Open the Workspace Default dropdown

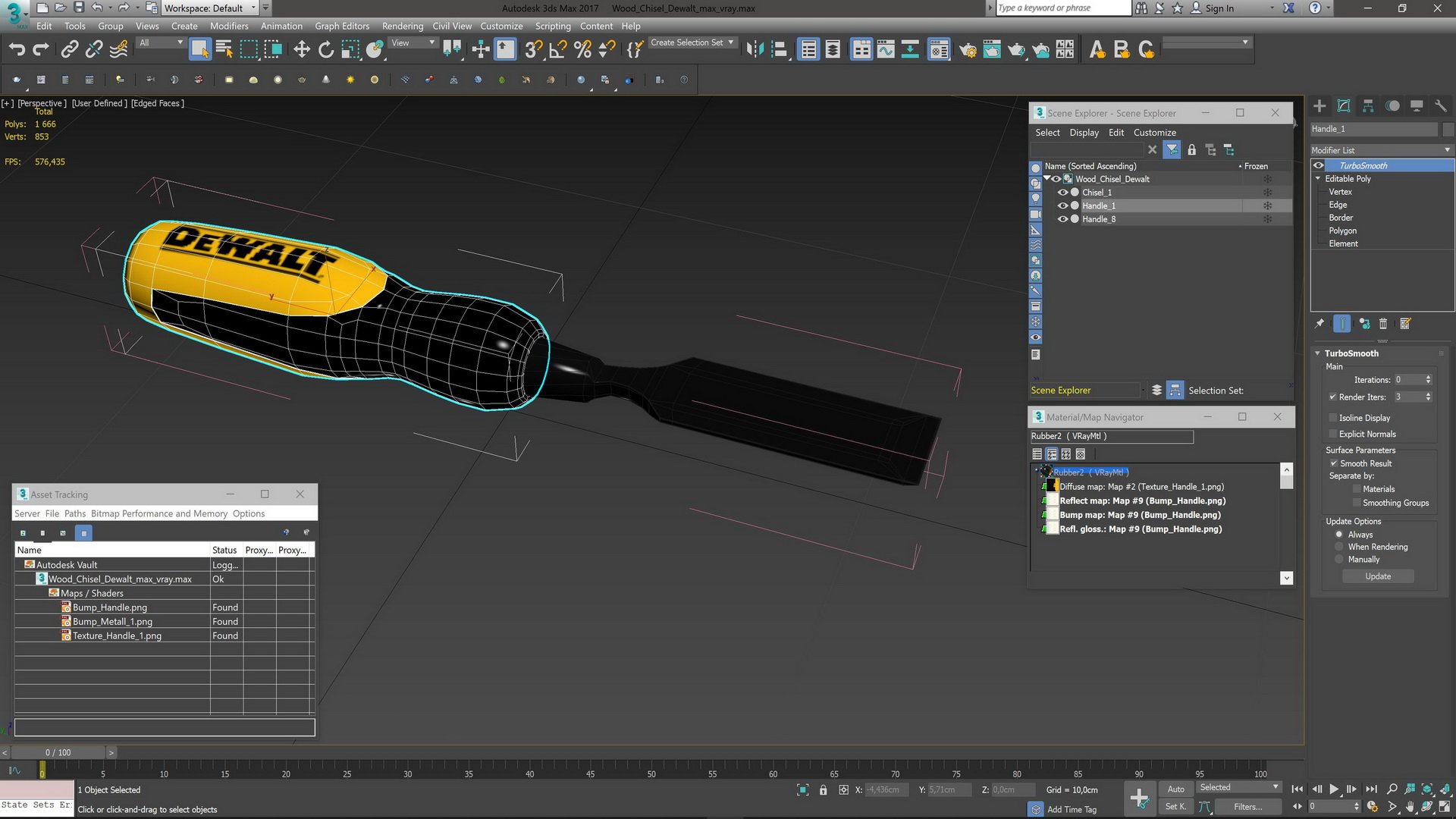click(210, 8)
